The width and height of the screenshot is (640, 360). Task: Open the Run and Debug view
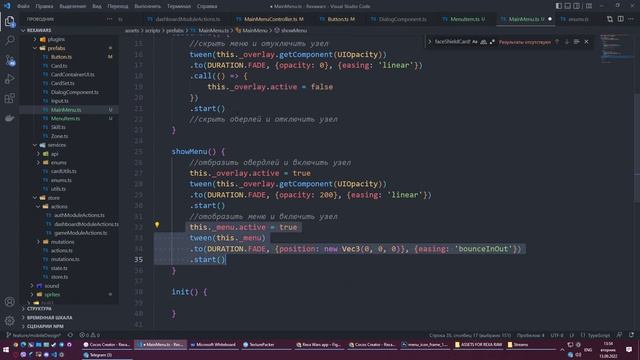[10, 79]
